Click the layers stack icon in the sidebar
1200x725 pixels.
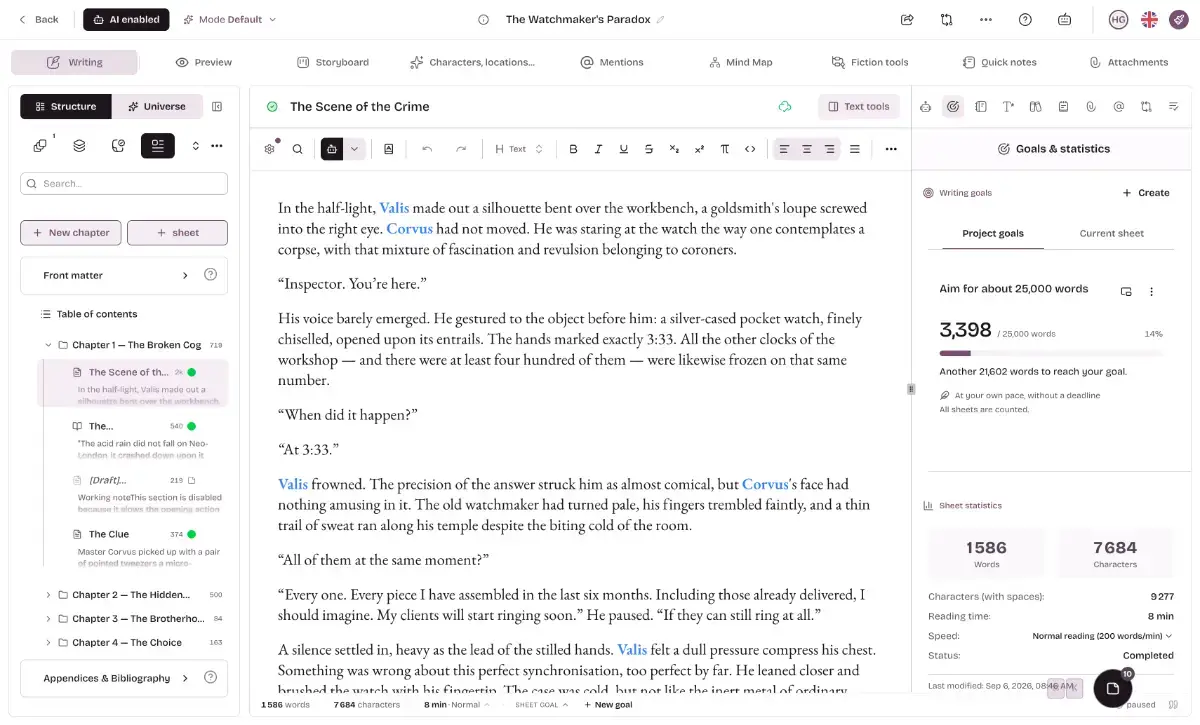(79, 145)
